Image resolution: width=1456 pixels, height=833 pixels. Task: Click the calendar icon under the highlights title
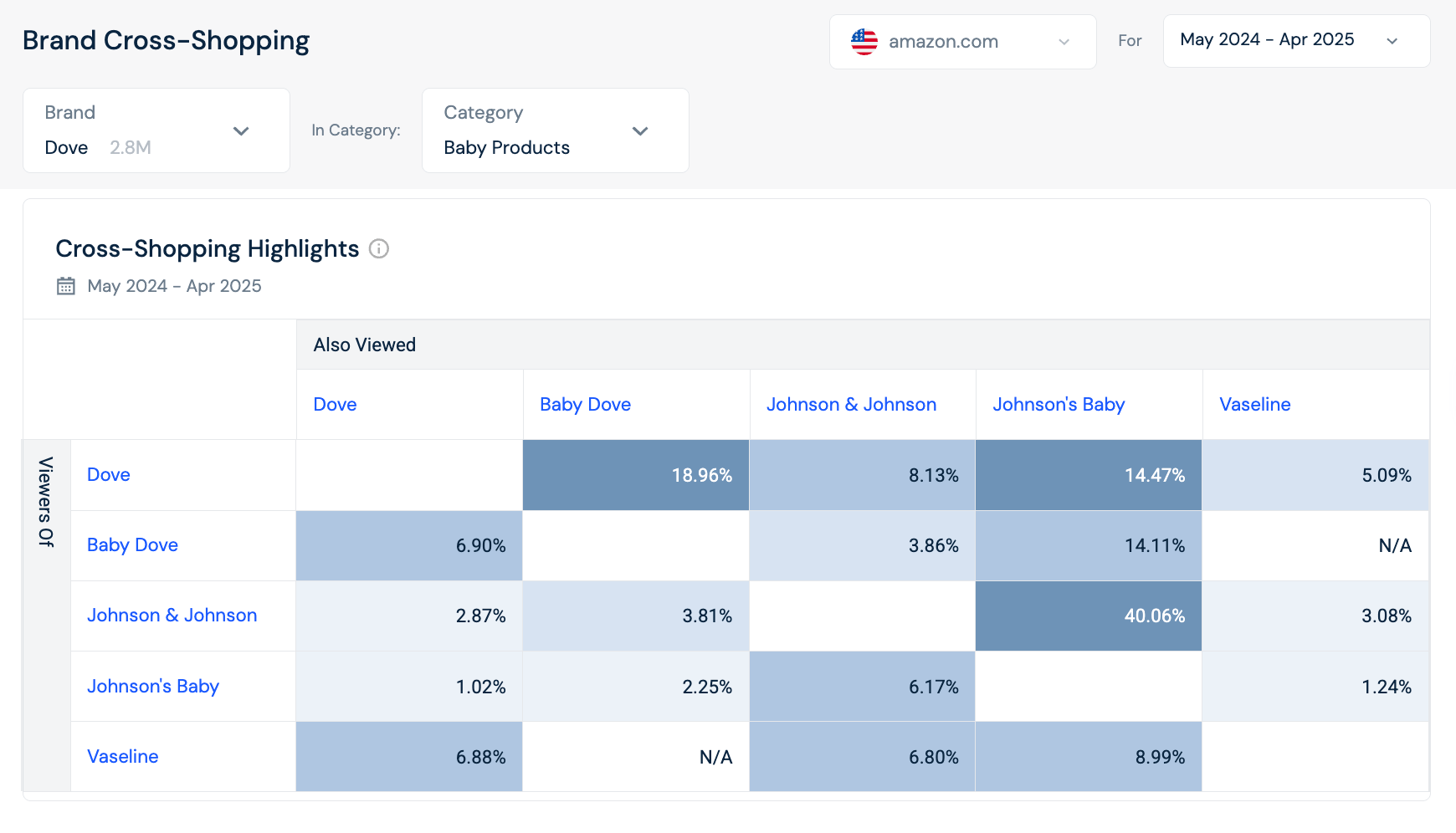point(65,286)
